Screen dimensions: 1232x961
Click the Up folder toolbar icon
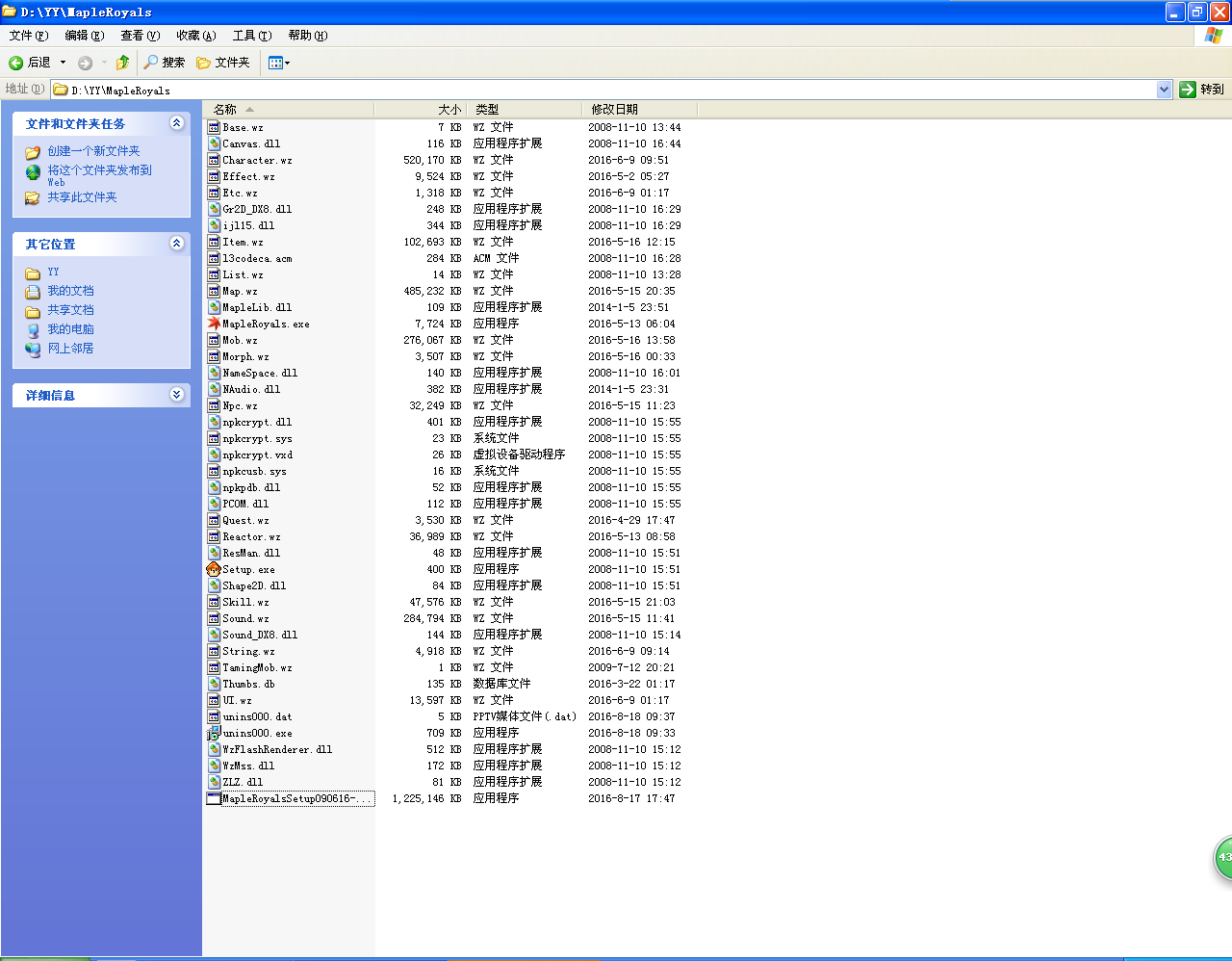tap(122, 63)
